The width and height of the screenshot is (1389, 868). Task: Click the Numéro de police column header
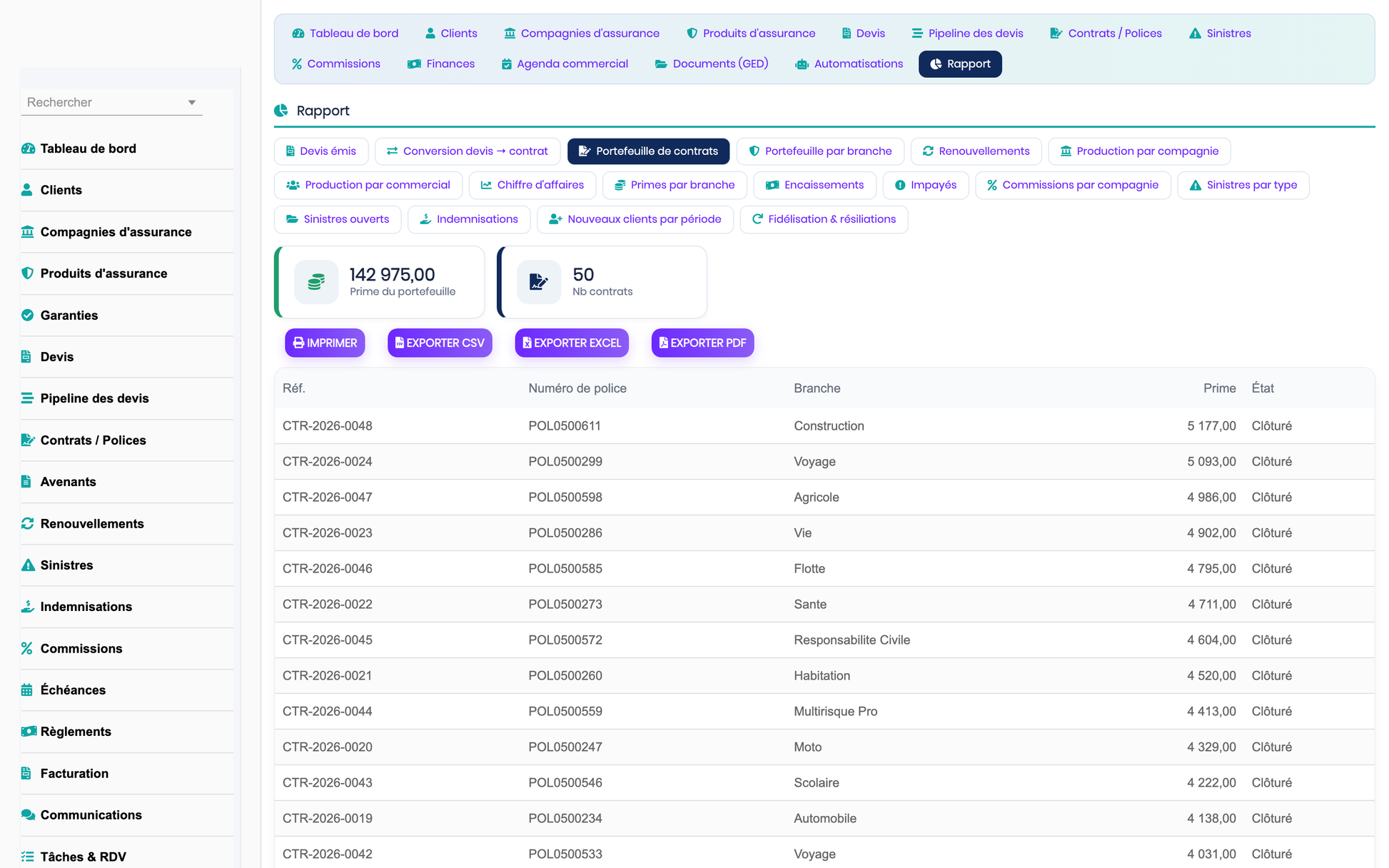pos(577,388)
